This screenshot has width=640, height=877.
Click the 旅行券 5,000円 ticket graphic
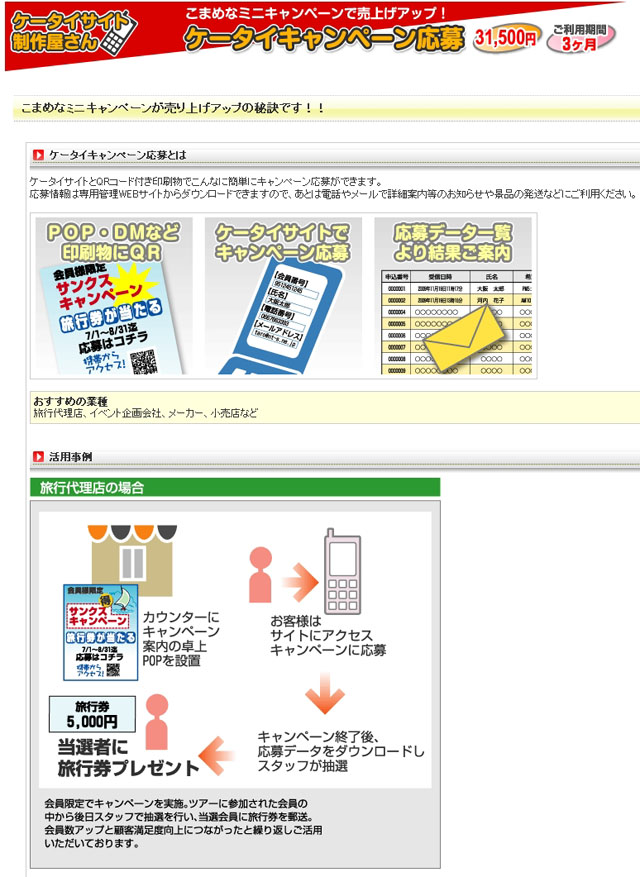click(91, 713)
